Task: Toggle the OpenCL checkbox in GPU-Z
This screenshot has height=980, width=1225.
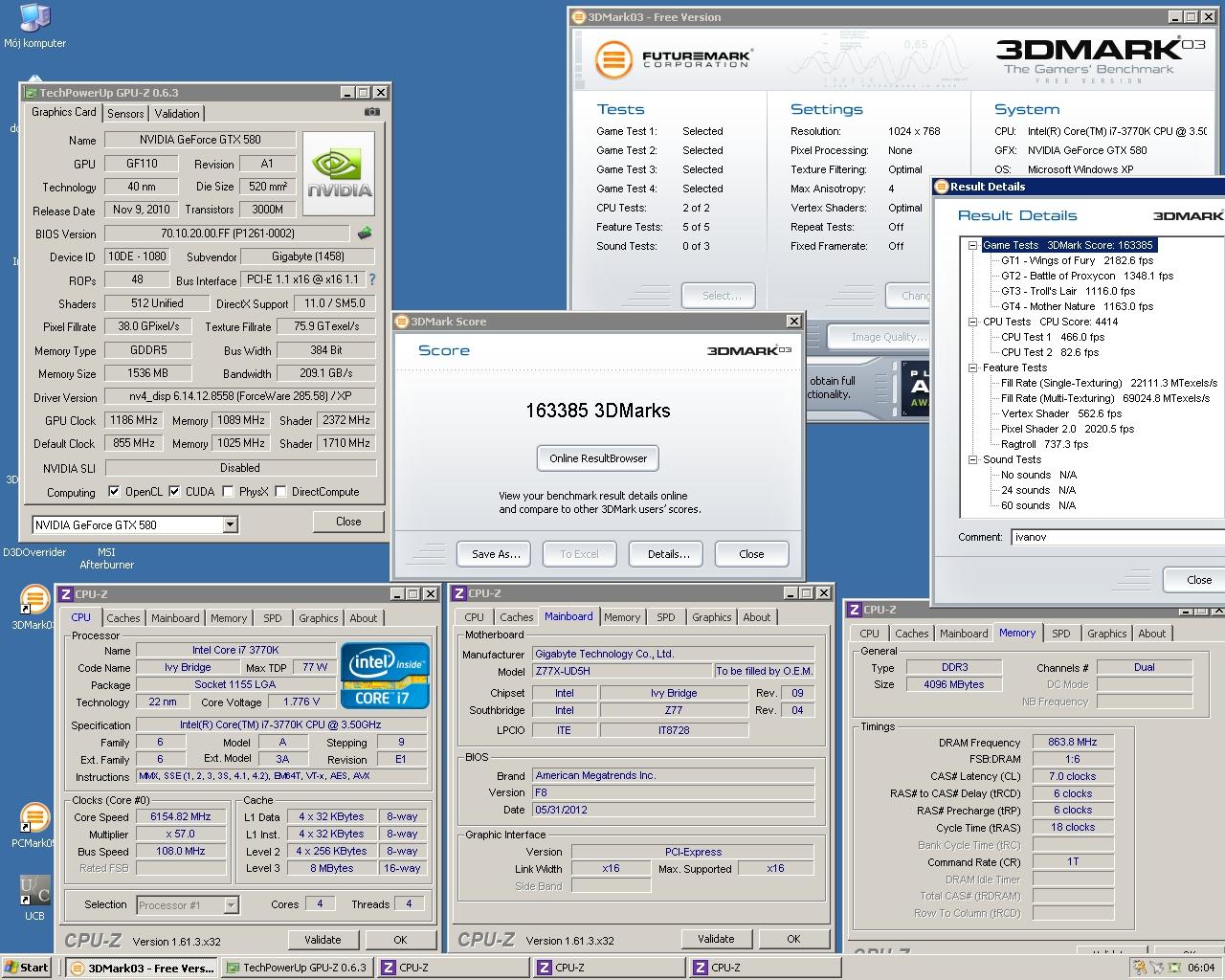Action: pyautogui.click(x=114, y=492)
